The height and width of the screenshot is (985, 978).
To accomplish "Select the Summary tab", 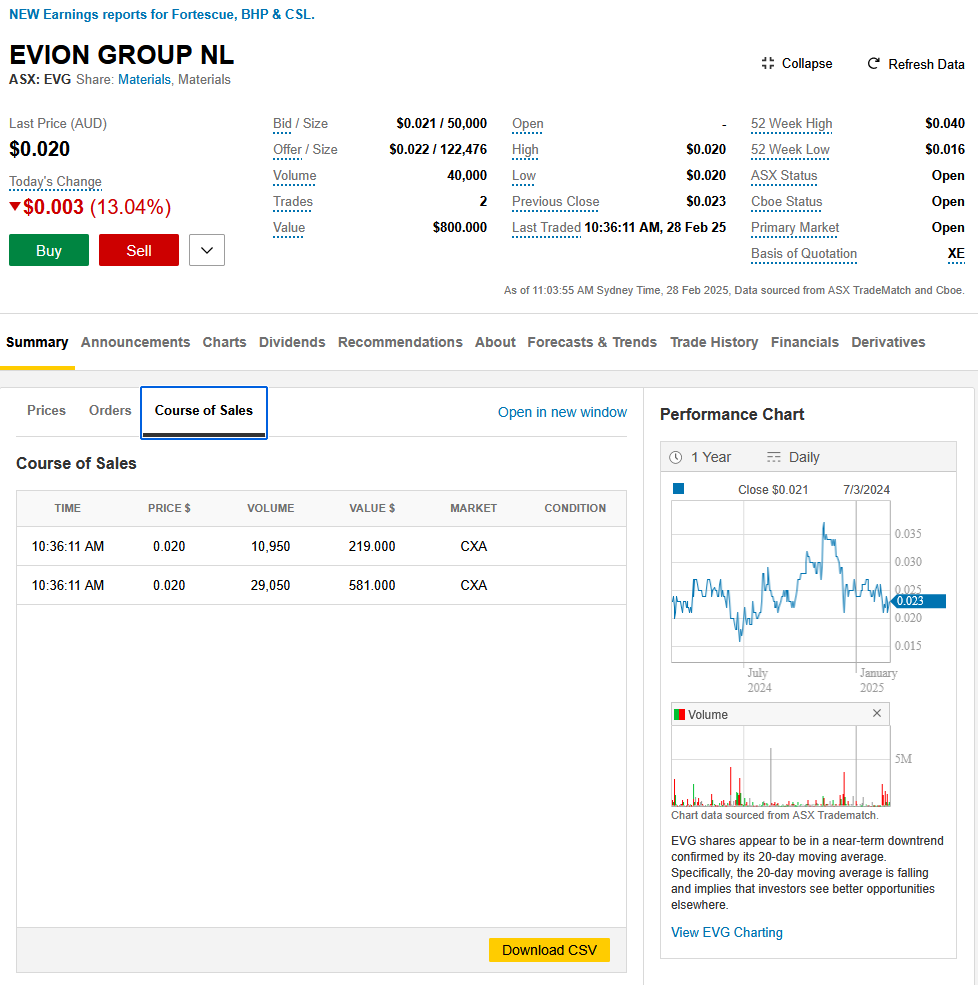I will click(x=37, y=342).
